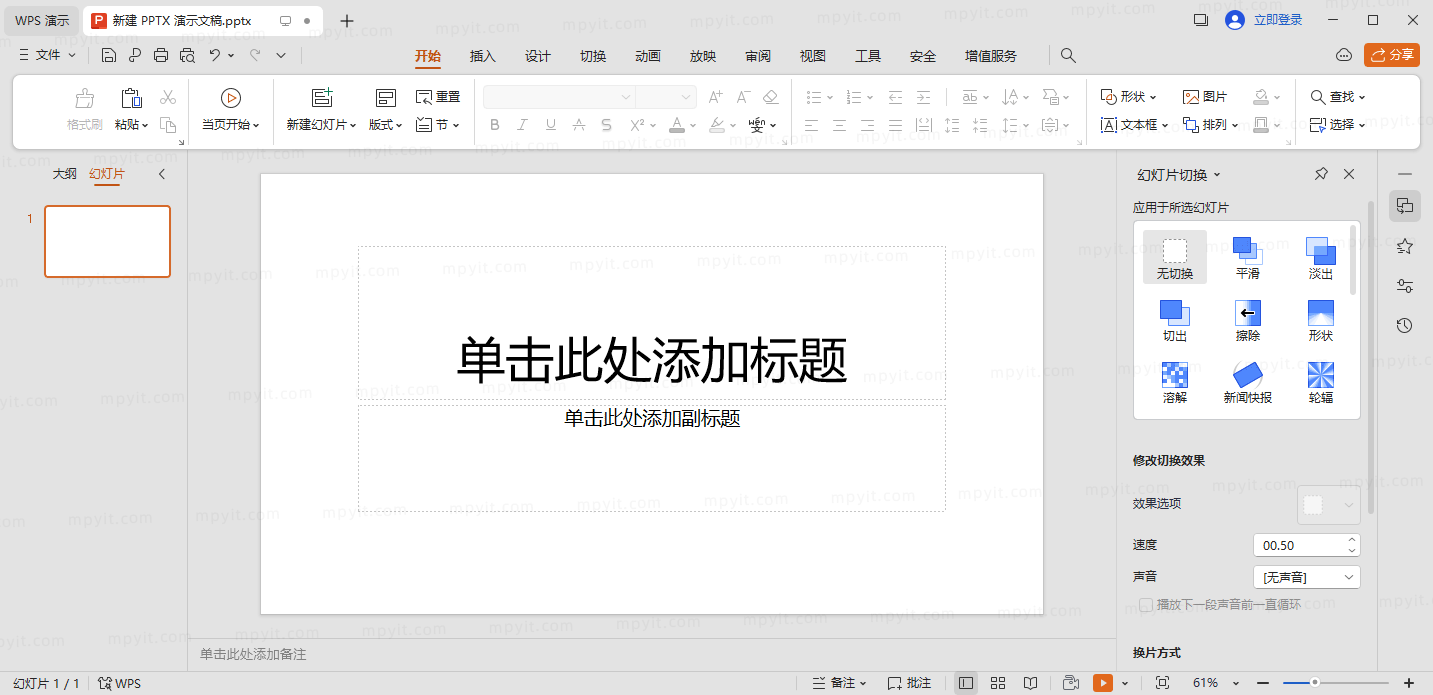
Task: Open the 形状 shapes dropdown
Action: (x=1129, y=97)
